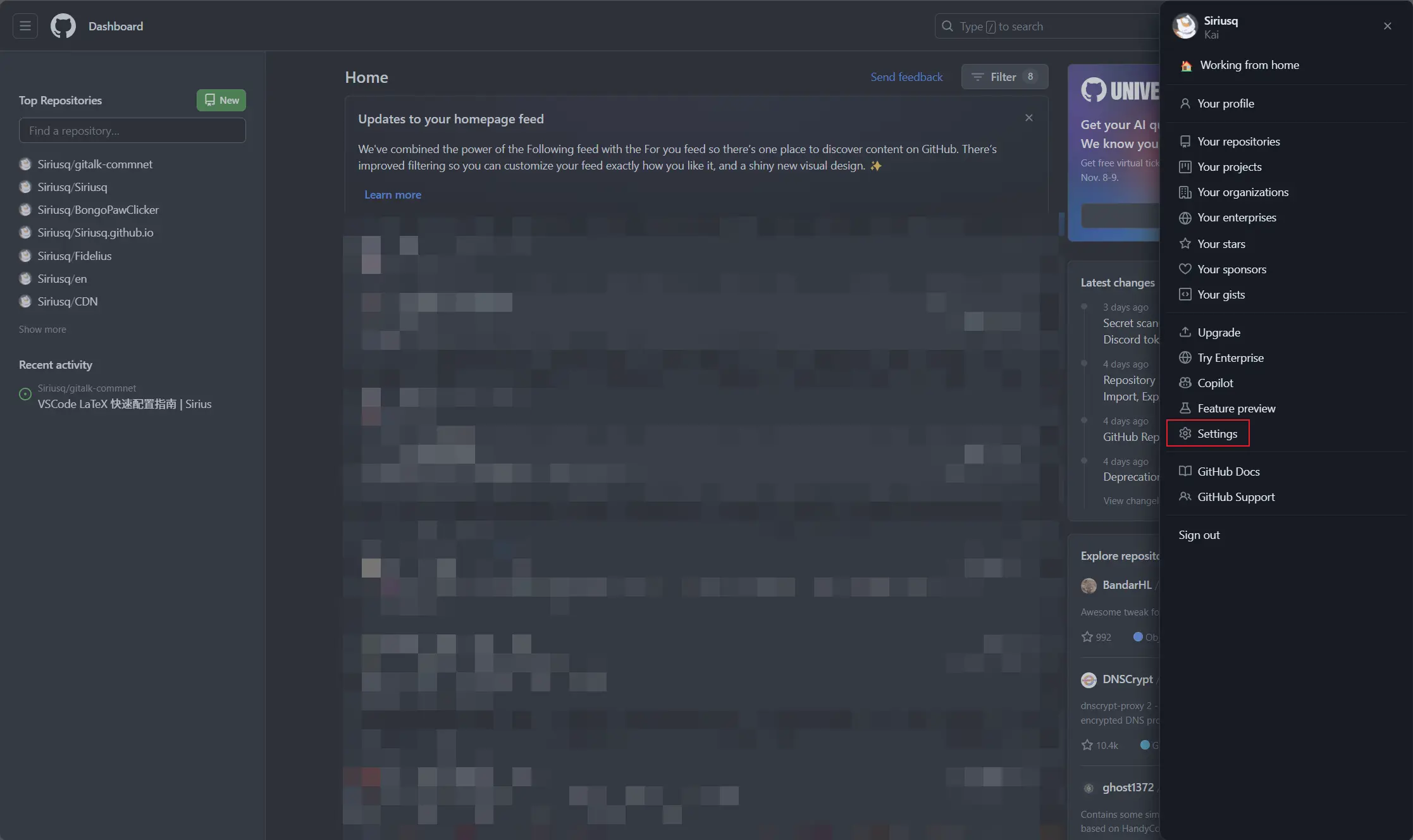Open the Siriusq/BongoPawClicker repository
1413x840 pixels.
98,209
